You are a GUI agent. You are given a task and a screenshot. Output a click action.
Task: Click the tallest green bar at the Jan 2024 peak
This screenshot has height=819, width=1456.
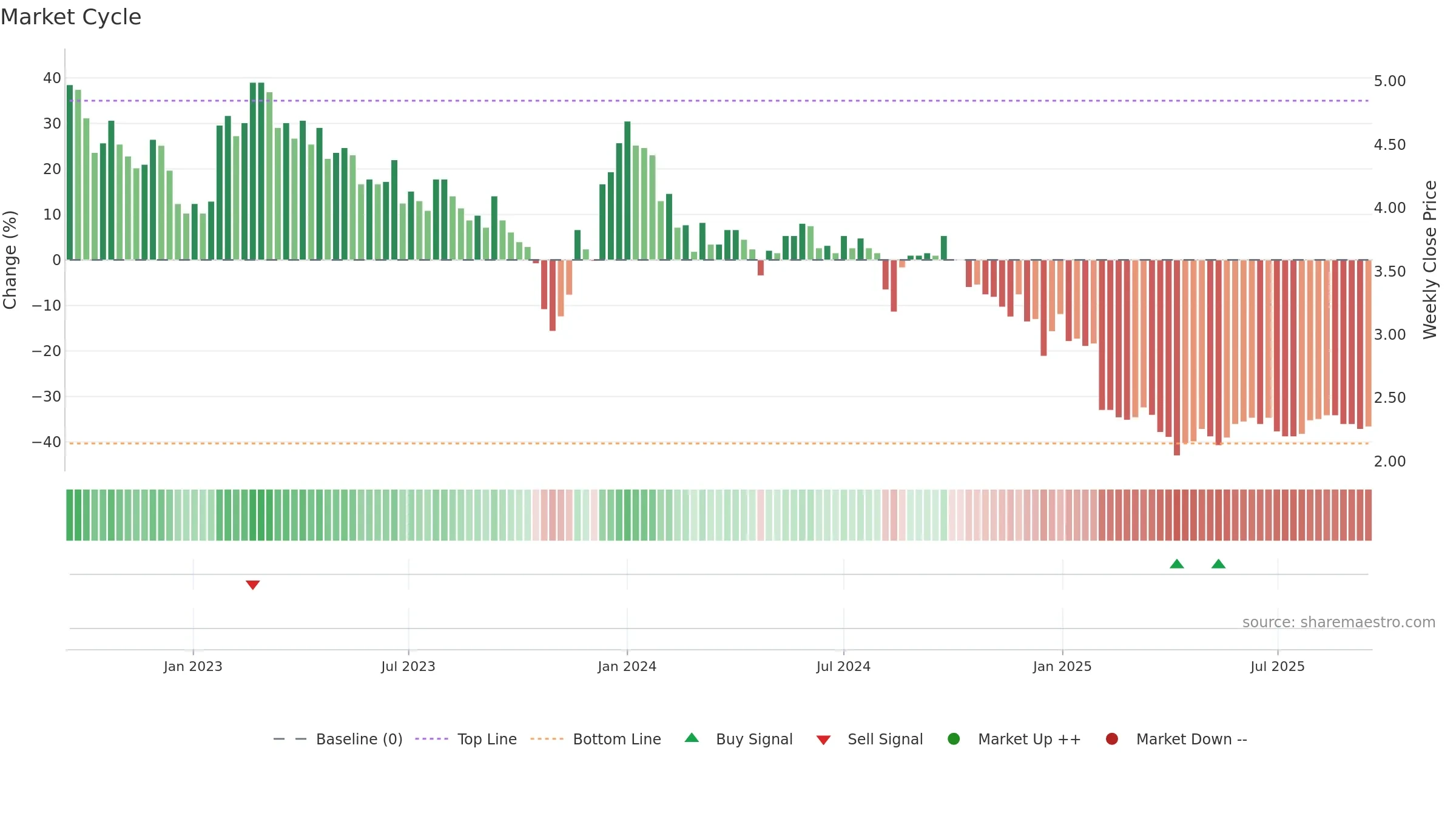(x=627, y=190)
